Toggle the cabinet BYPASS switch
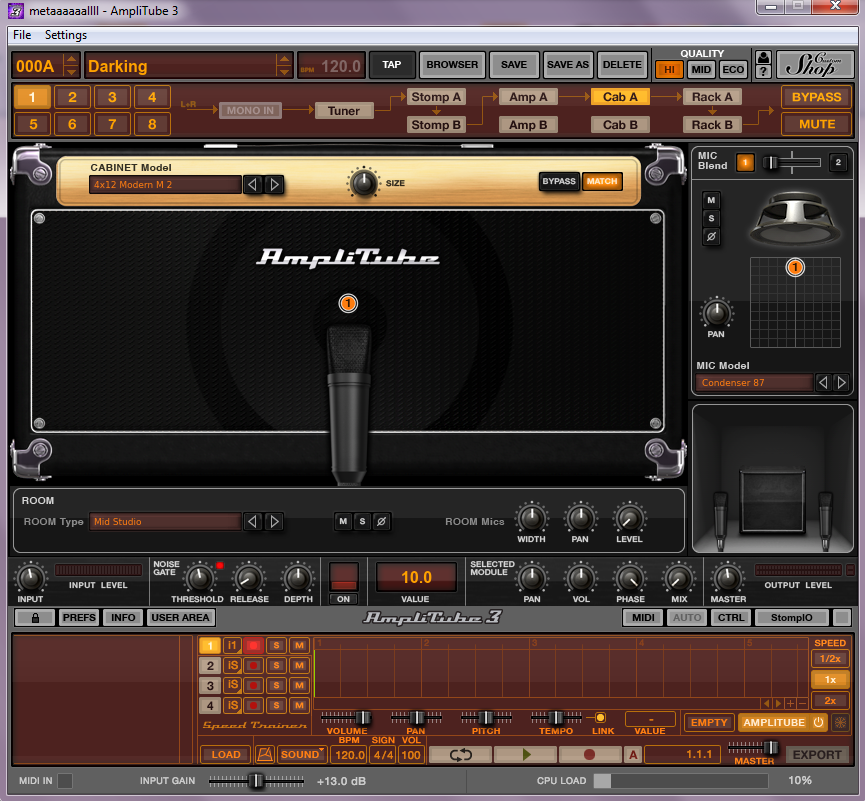This screenshot has width=865, height=801. point(559,181)
